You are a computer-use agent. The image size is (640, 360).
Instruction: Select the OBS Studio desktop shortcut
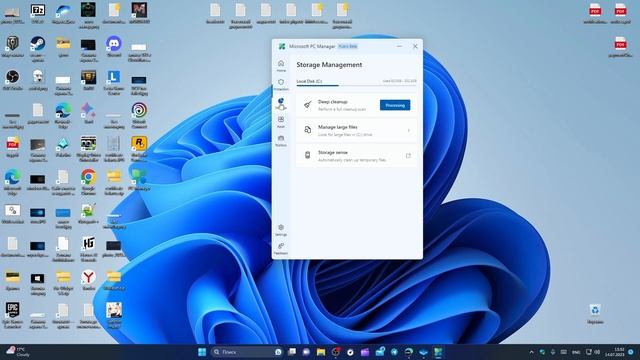[13, 80]
